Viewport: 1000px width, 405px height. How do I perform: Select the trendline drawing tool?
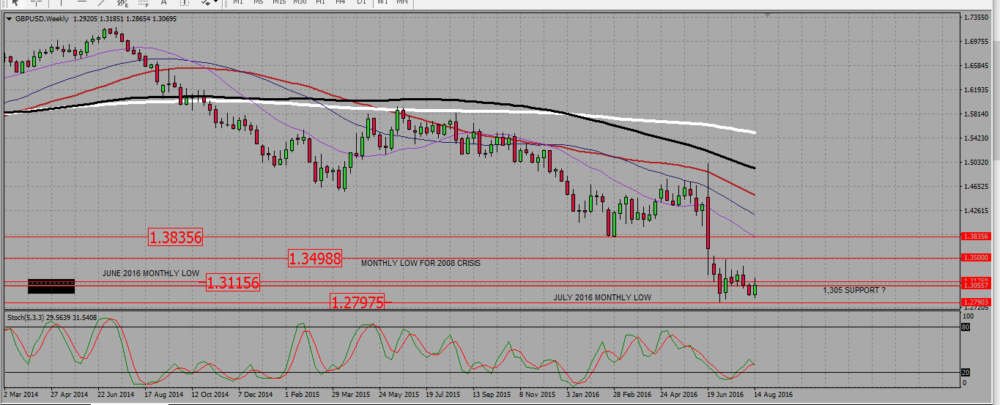102,3
